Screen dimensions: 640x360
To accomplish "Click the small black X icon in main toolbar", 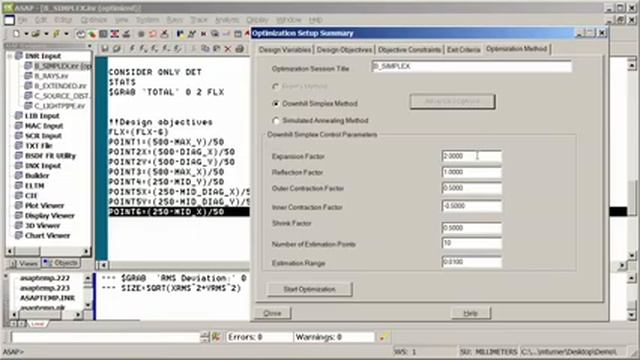I will click(x=203, y=34).
